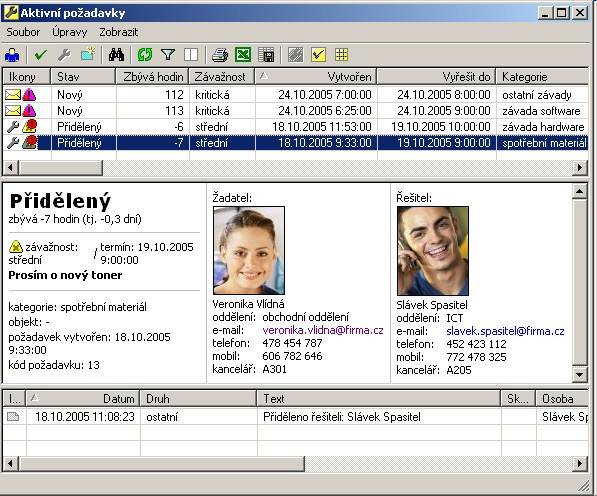Viewport: 597px width, 496px height.
Task: Open the Zobrazit menu
Action: coord(119,32)
